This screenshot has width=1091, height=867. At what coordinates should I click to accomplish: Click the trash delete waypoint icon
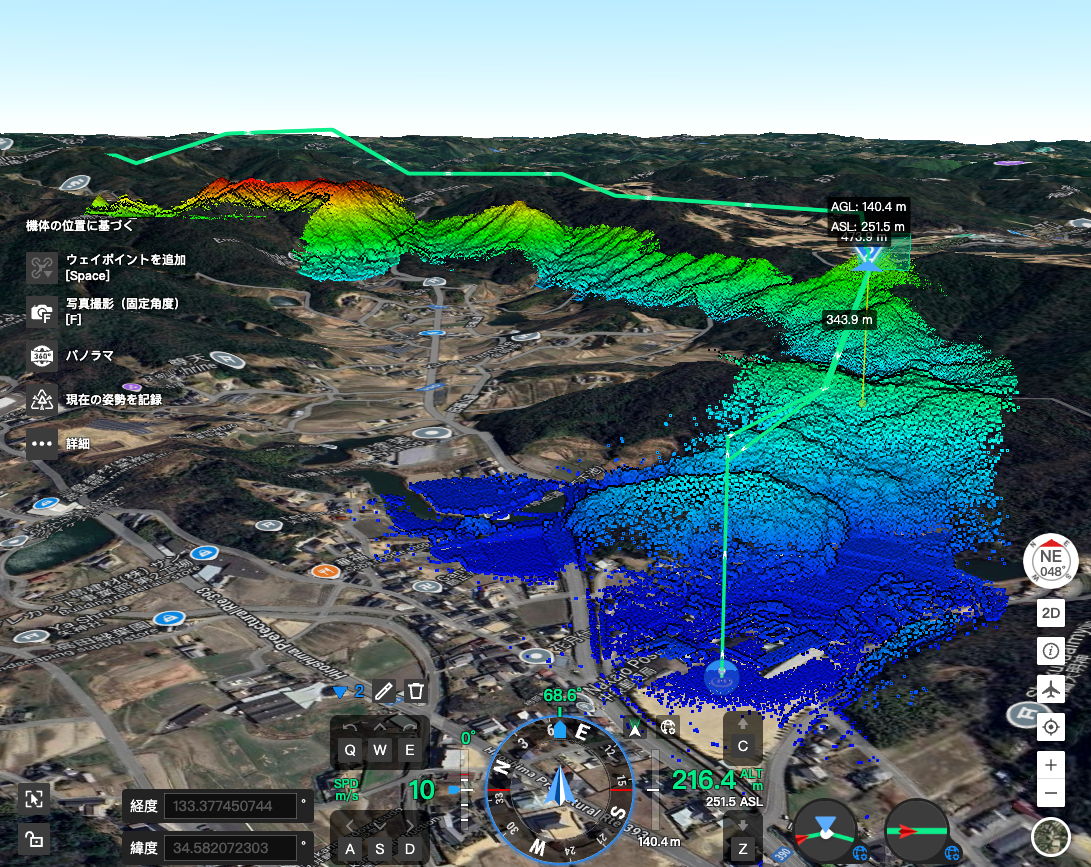point(416,691)
